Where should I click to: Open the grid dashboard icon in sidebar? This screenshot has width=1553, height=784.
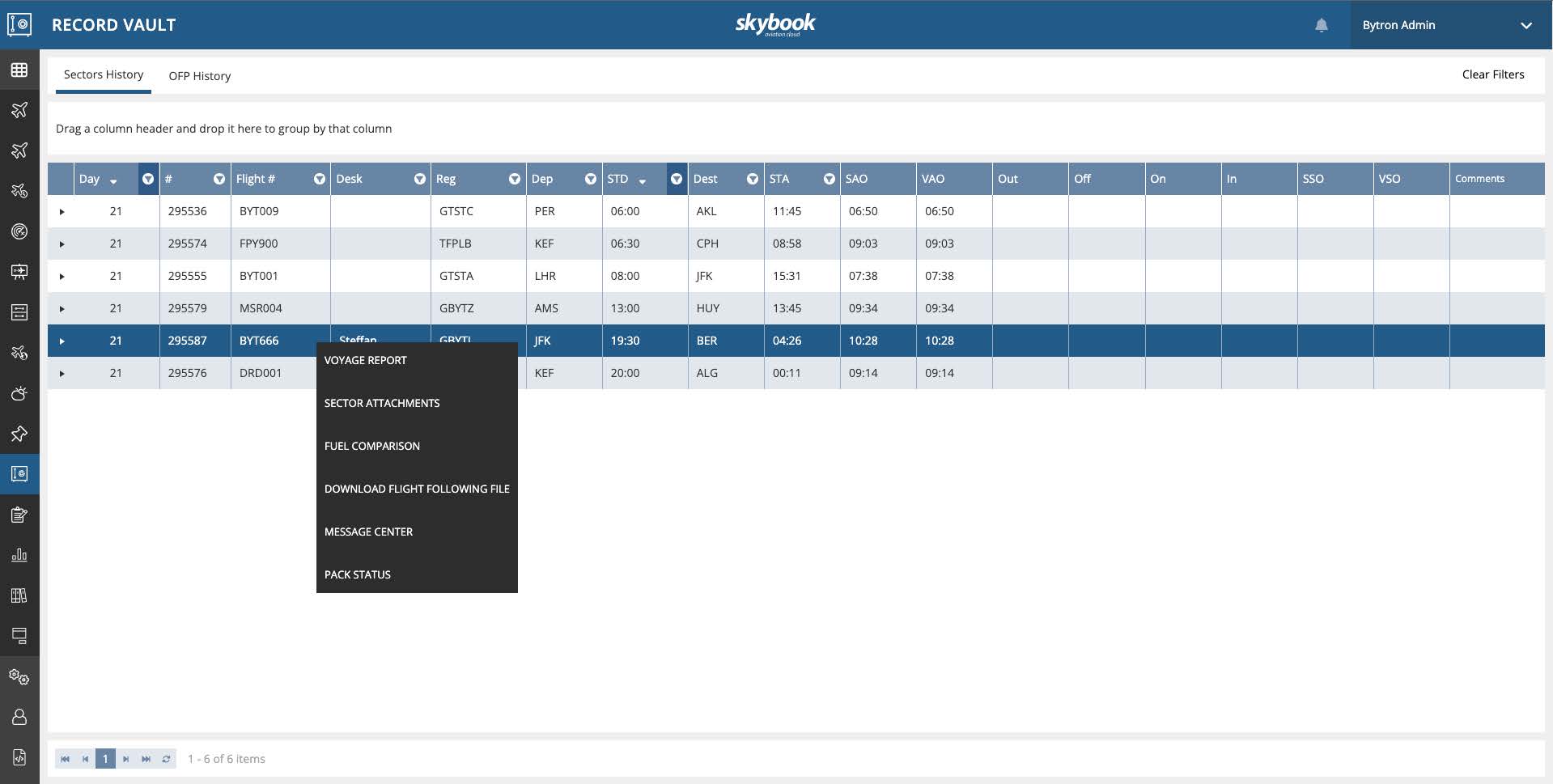click(19, 70)
